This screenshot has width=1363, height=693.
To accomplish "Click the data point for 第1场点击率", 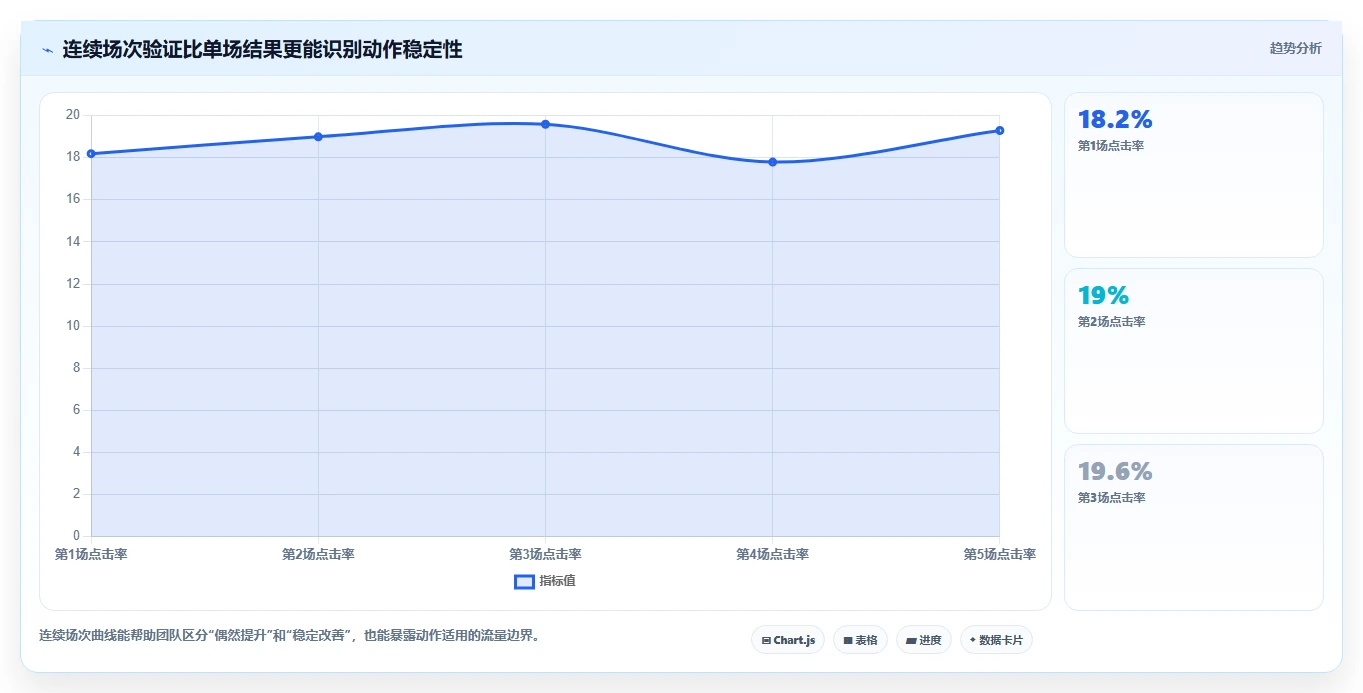I will pyautogui.click(x=91, y=153).
